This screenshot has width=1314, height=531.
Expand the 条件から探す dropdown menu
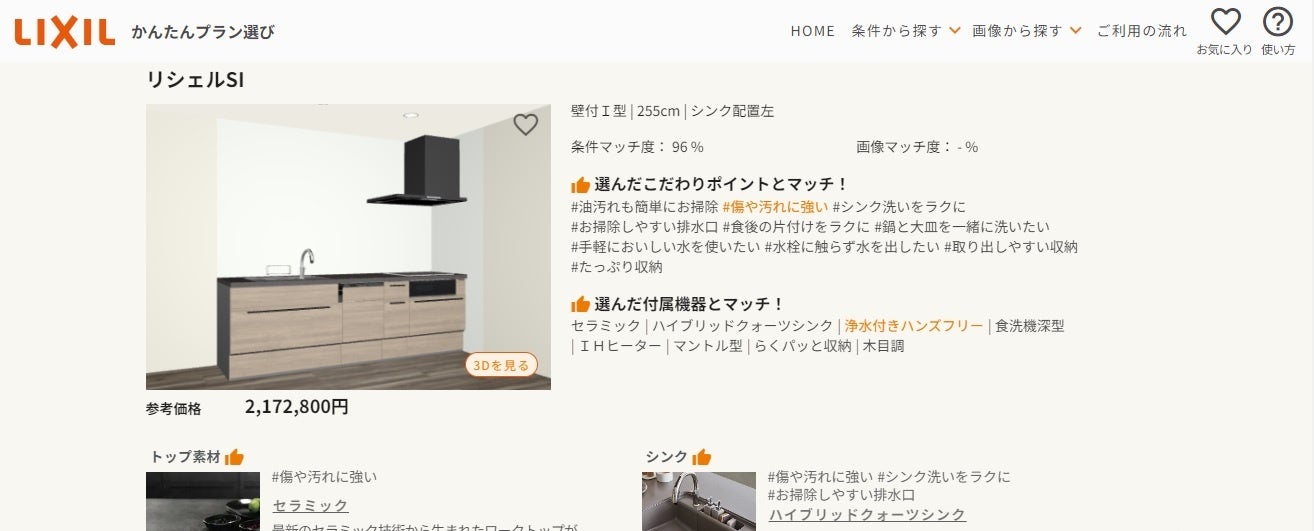(x=906, y=31)
